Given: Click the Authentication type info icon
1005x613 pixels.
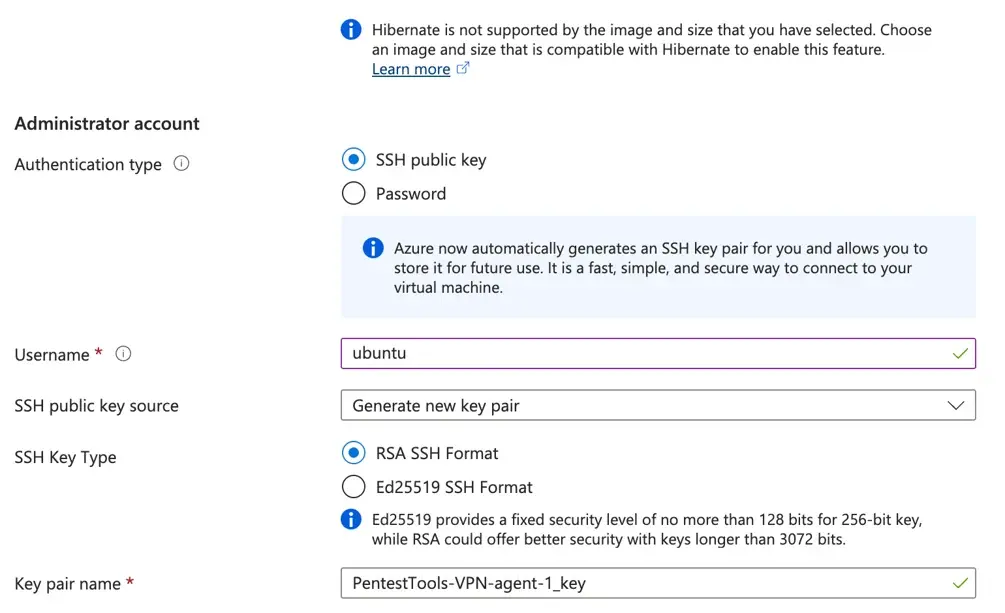Looking at the screenshot, I should pos(181,164).
